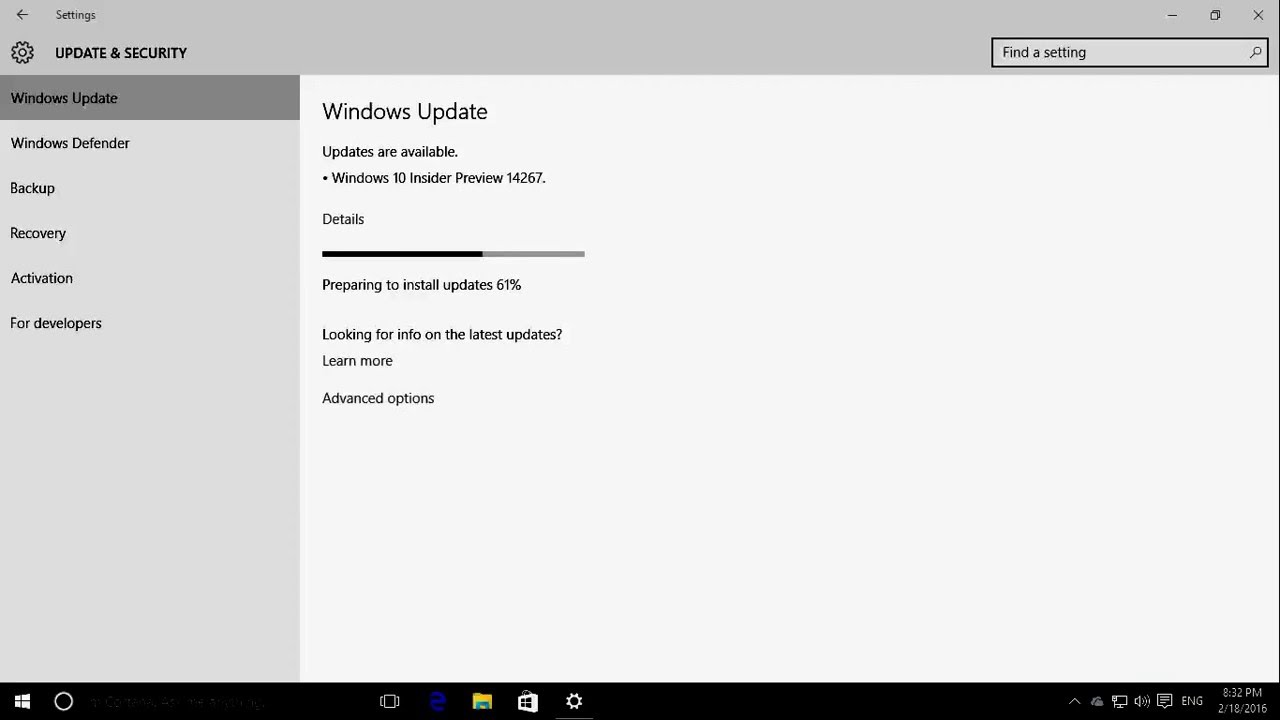Restore down the Settings window
The image size is (1280, 720).
[1215, 15]
